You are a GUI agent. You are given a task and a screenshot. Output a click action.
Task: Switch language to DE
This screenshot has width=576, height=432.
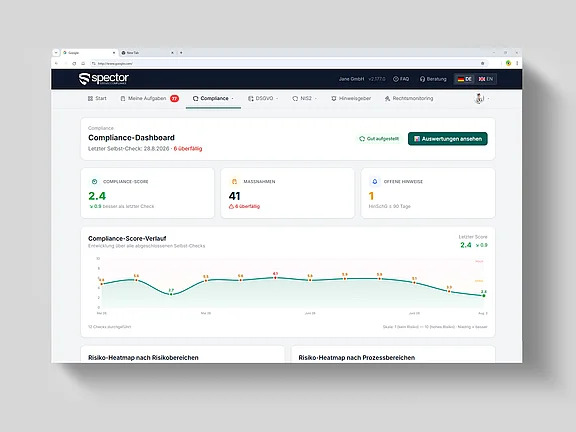464,79
